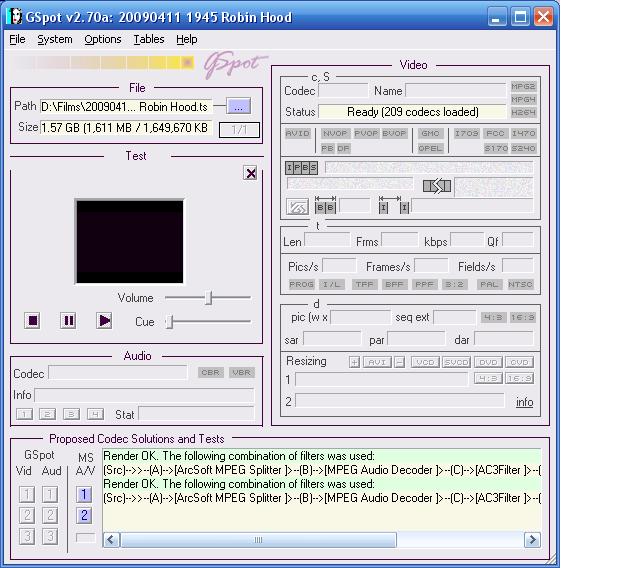Select audio stream button 1
640x568 pixels.
click(24, 415)
